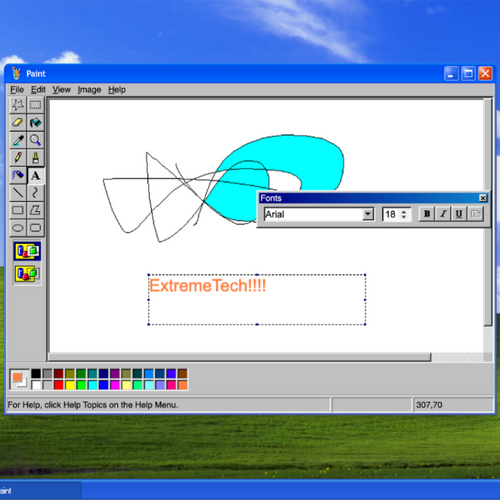Click the status bar Help Topics message
500x500 pixels.
pos(93,405)
